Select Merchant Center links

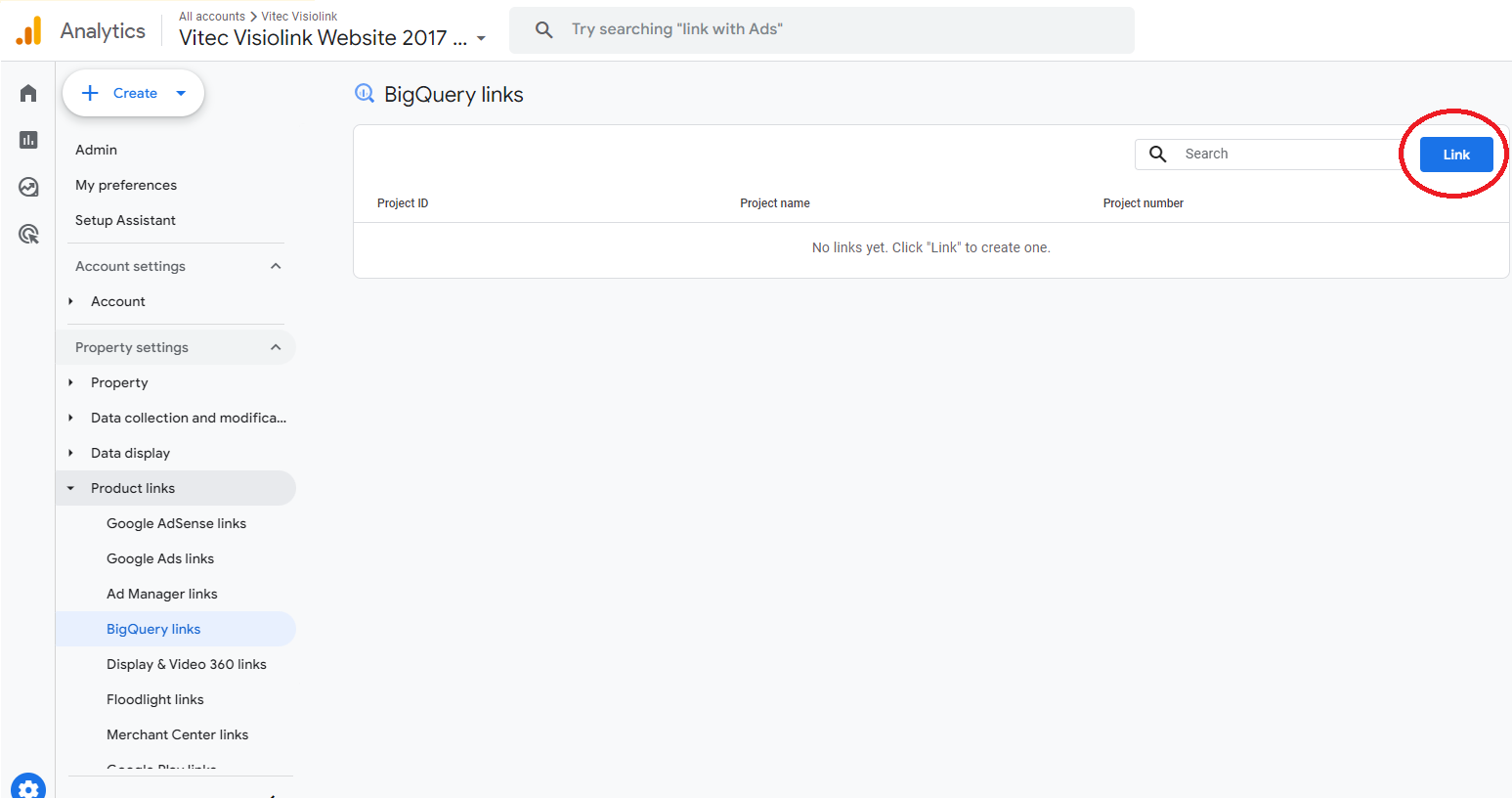click(176, 734)
